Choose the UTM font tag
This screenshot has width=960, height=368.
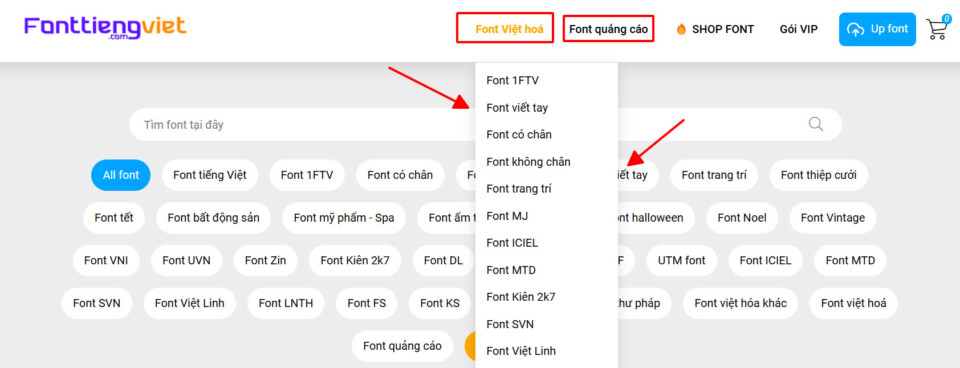coord(682,260)
